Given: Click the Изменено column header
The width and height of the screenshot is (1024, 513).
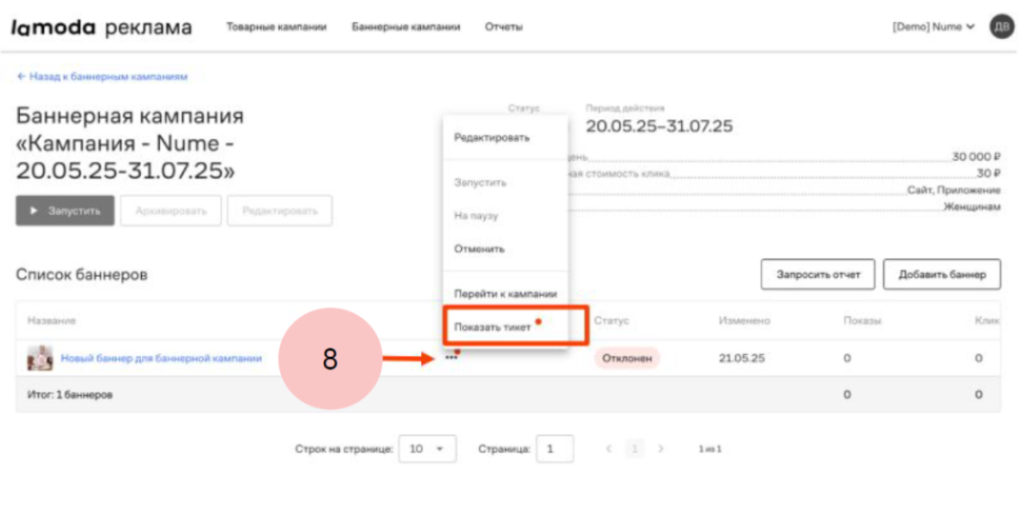Looking at the screenshot, I should 744,320.
